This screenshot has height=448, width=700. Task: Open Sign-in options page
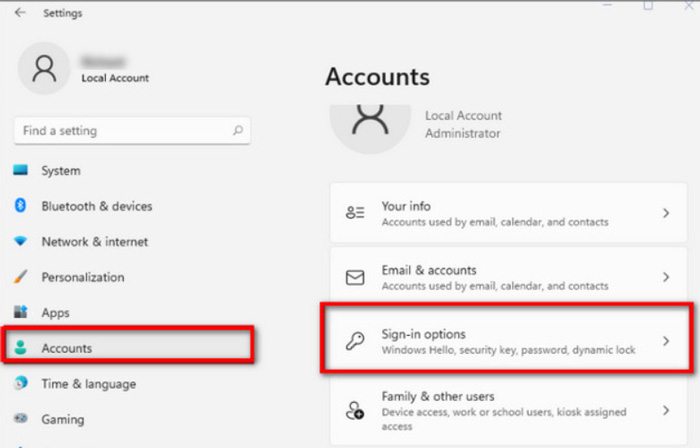[508, 339]
